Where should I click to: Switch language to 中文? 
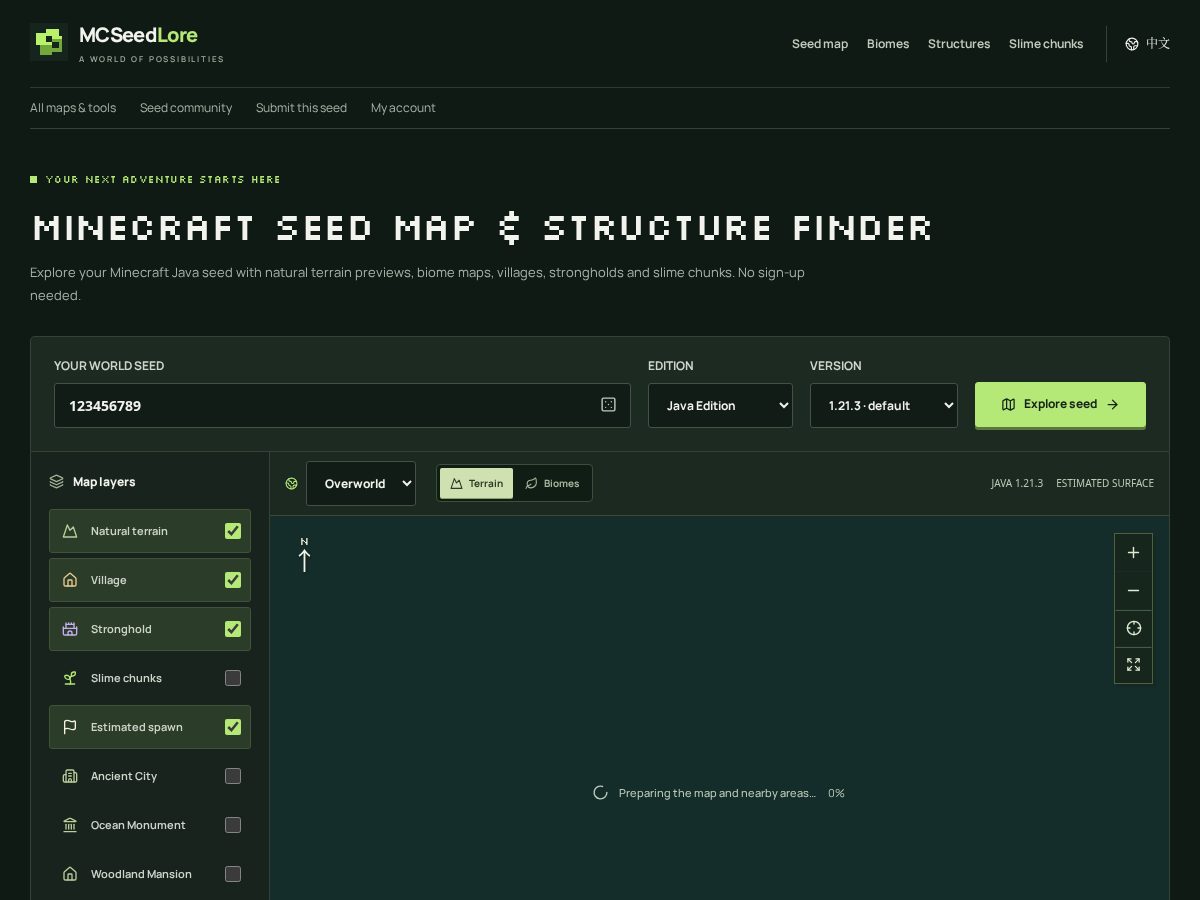coord(1148,44)
